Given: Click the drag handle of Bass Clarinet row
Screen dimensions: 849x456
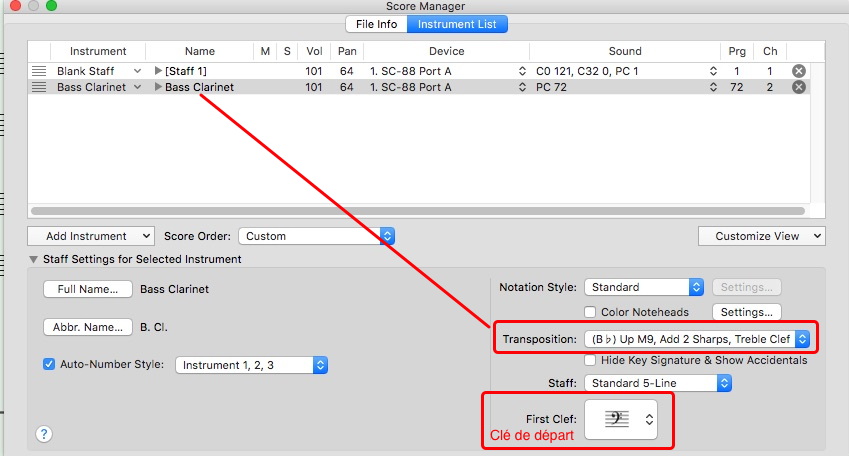Looking at the screenshot, I should pos(39,87).
